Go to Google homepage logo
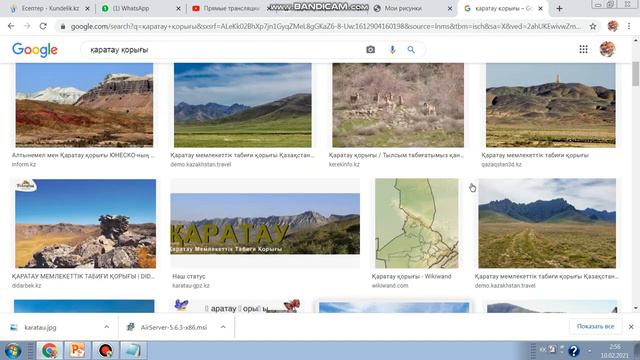The image size is (640, 360). pos(35,50)
